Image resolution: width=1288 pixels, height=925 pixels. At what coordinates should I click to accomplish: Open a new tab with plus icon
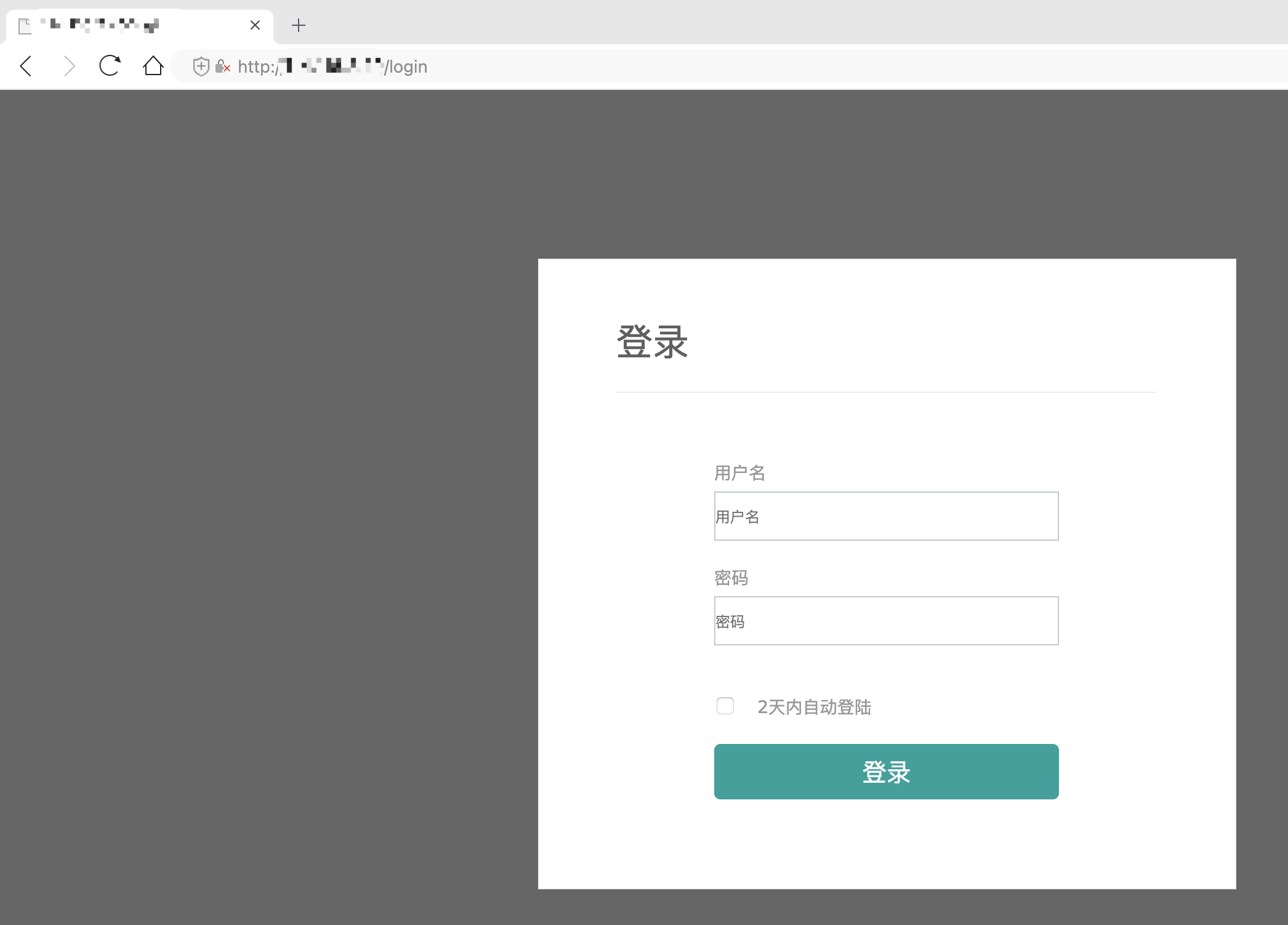pos(299,25)
